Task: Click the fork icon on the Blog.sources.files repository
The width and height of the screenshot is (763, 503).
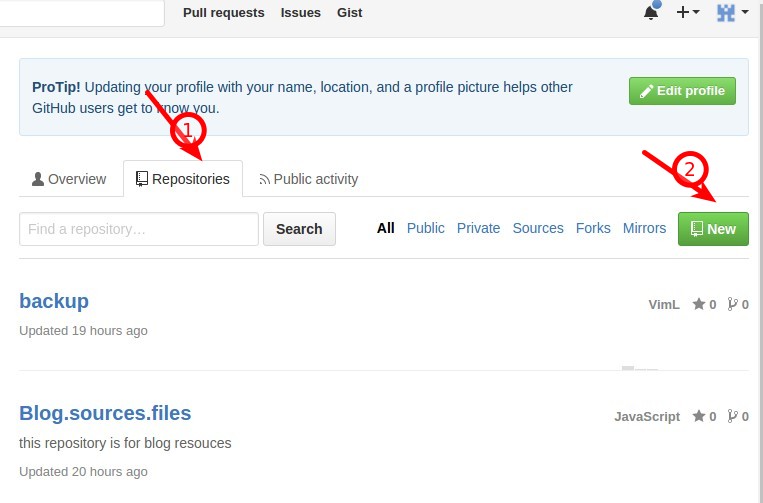Action: (732, 416)
